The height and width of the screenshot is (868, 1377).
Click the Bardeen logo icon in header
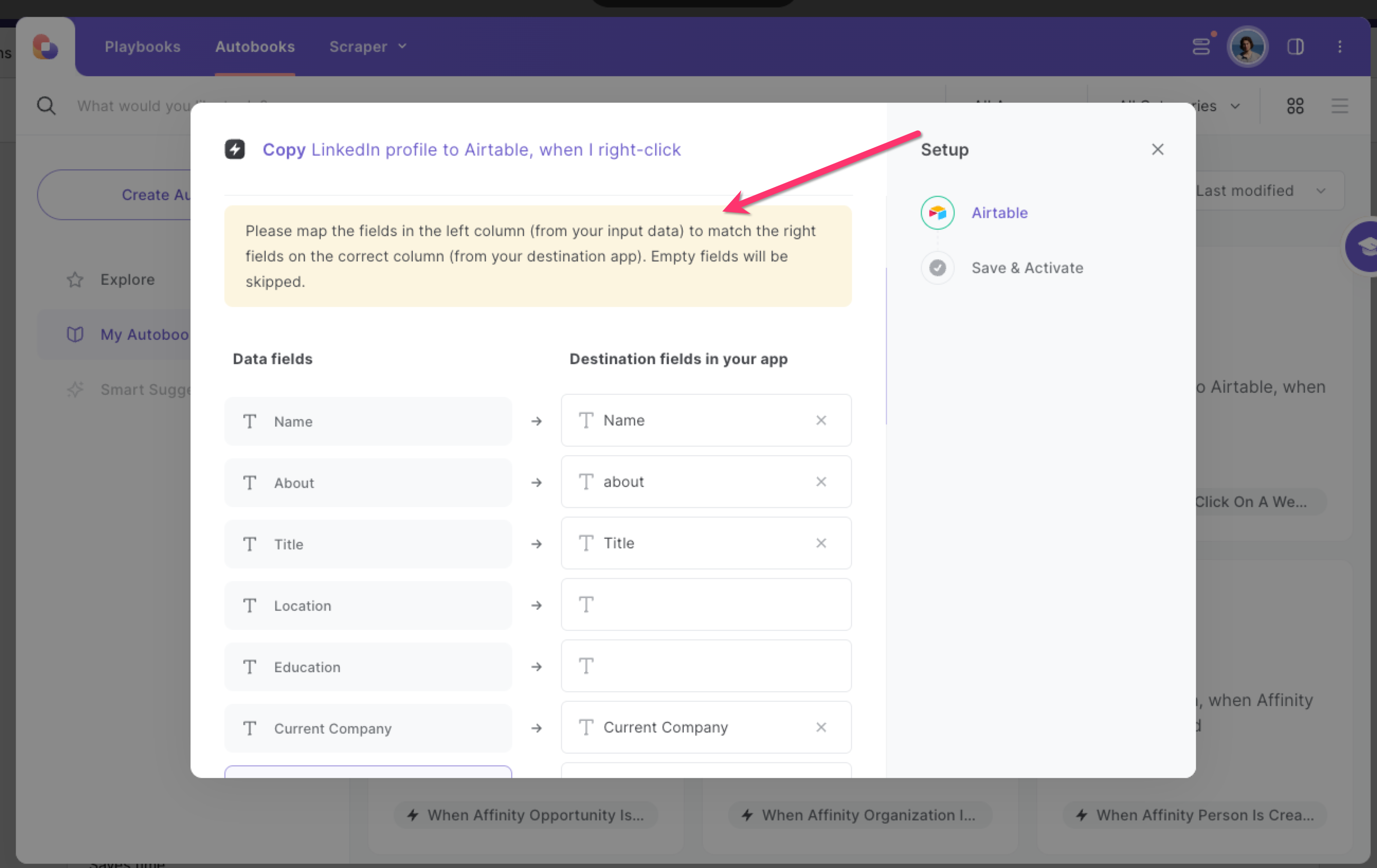tap(45, 47)
